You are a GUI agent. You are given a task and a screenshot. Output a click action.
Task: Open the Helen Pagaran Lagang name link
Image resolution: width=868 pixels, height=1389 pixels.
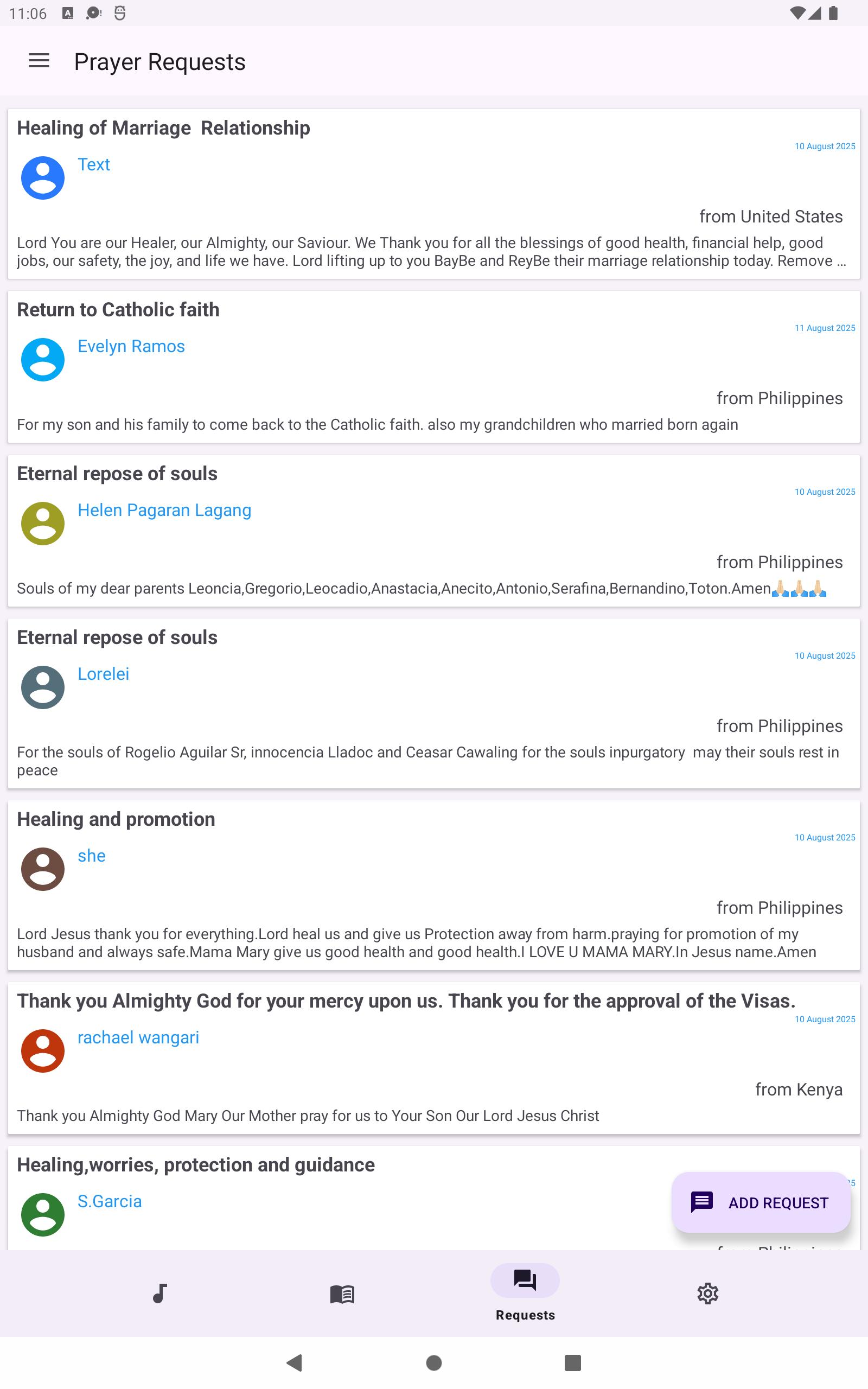coord(164,510)
